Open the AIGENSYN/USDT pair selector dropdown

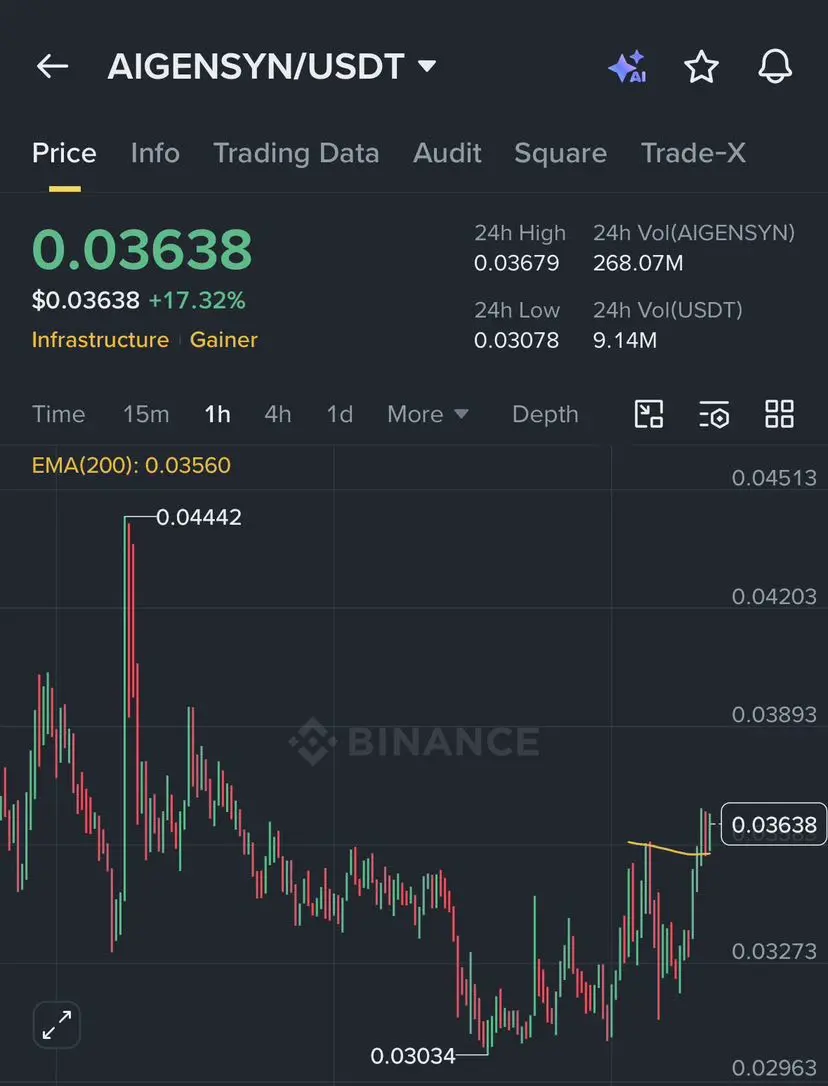(272, 67)
